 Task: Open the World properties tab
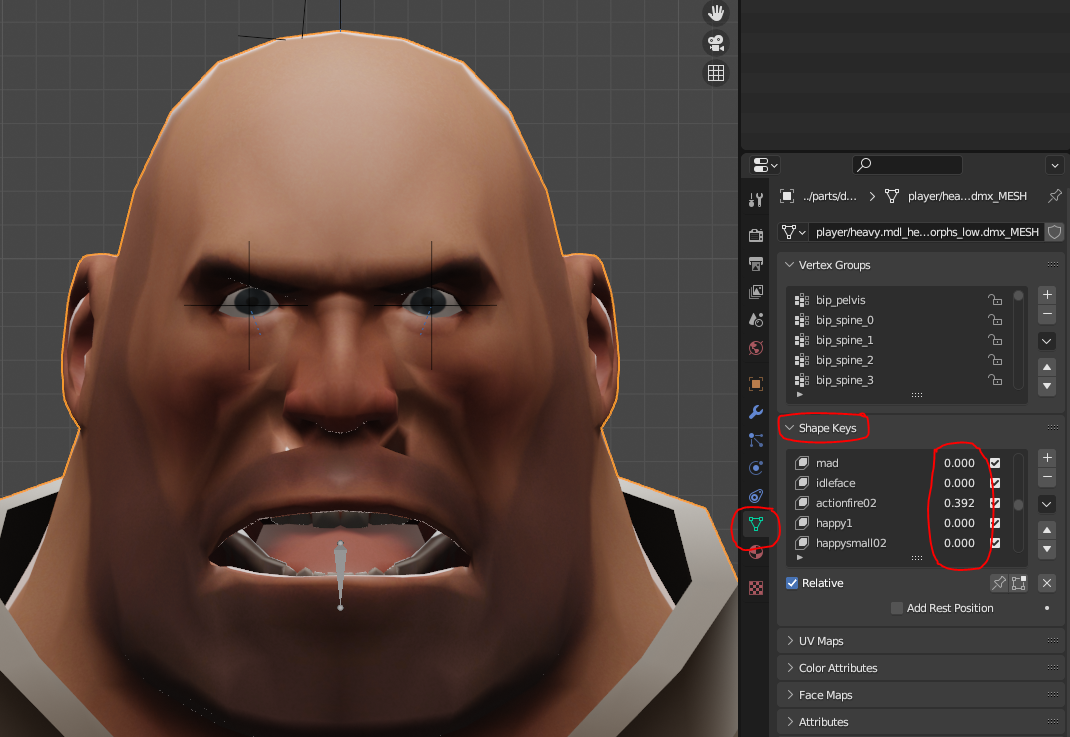pos(755,348)
